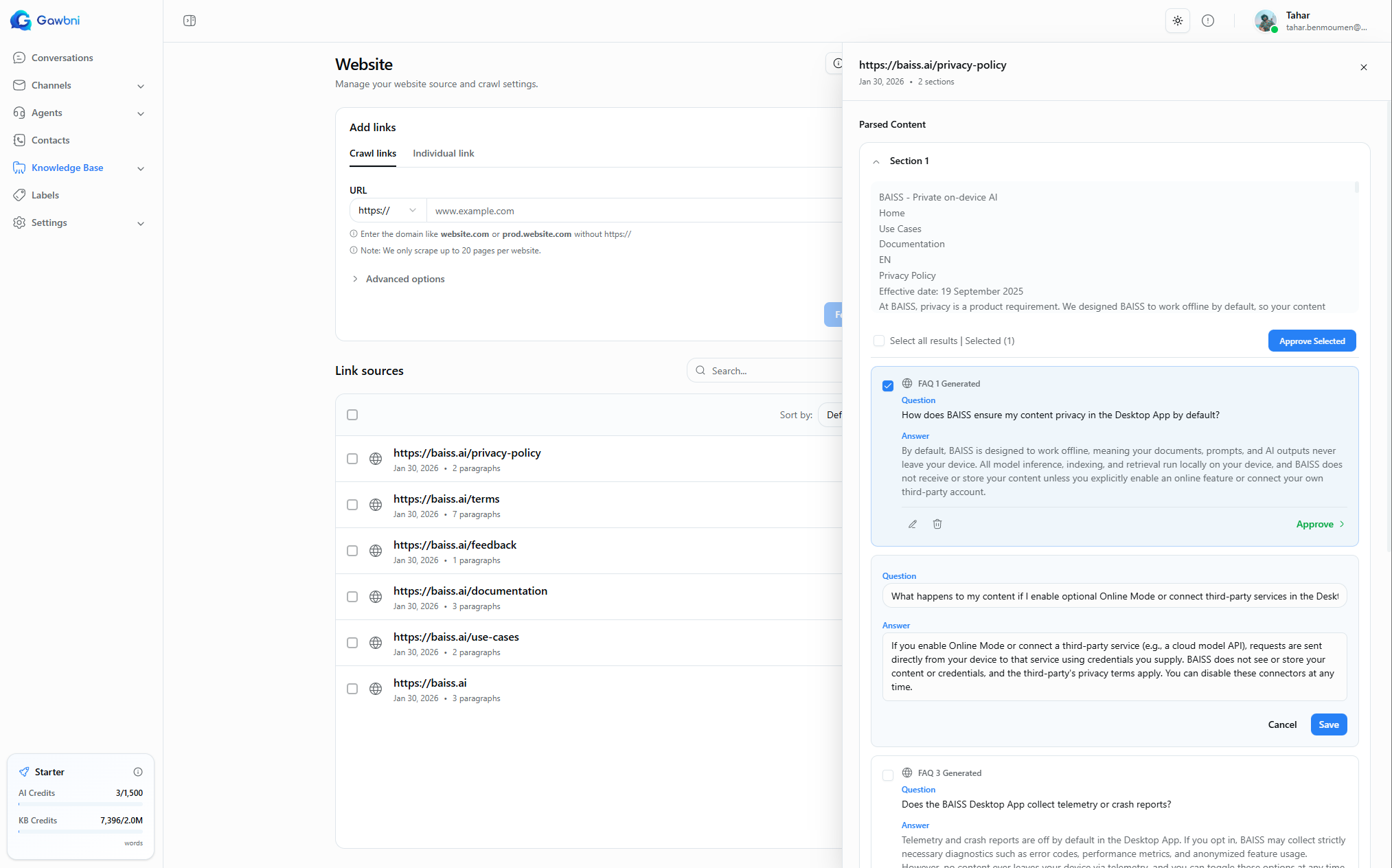Viewport: 1392px width, 868px height.
Task: Select the Contacts icon in the sidebar
Action: [x=21, y=140]
